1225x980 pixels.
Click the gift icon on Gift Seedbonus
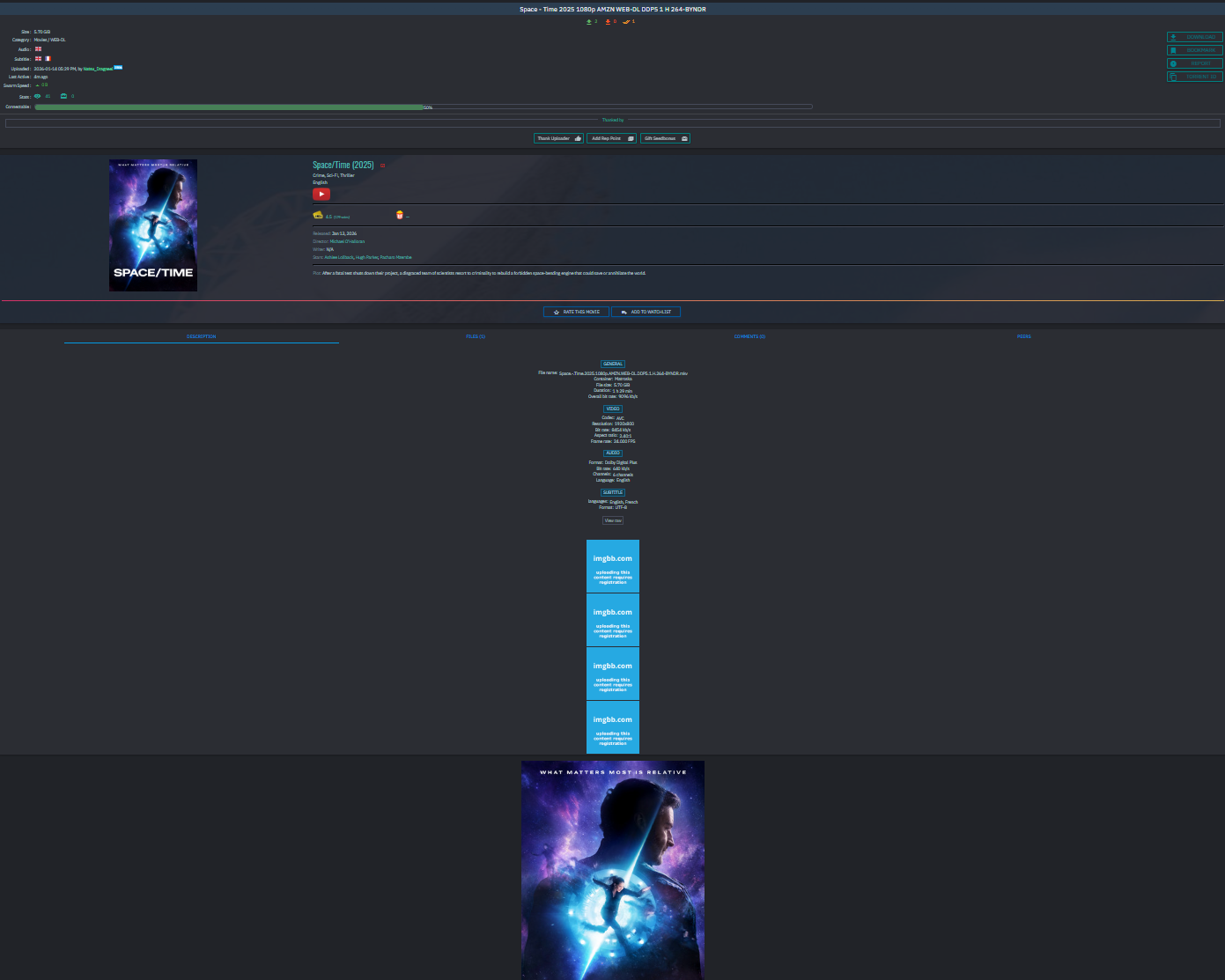click(684, 138)
